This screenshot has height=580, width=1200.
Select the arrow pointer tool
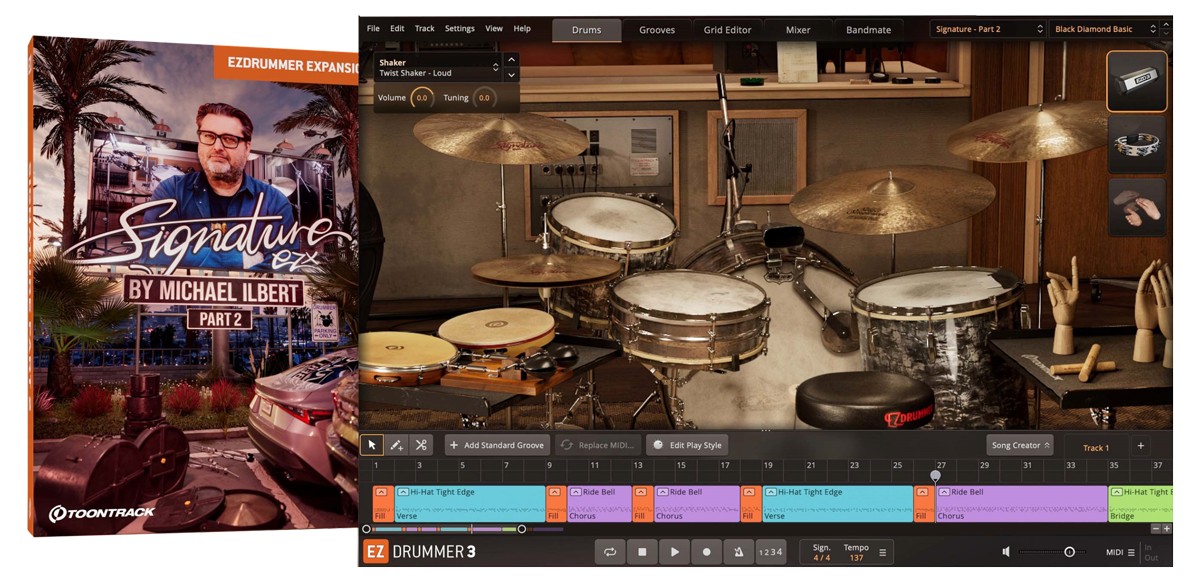pyautogui.click(x=372, y=445)
